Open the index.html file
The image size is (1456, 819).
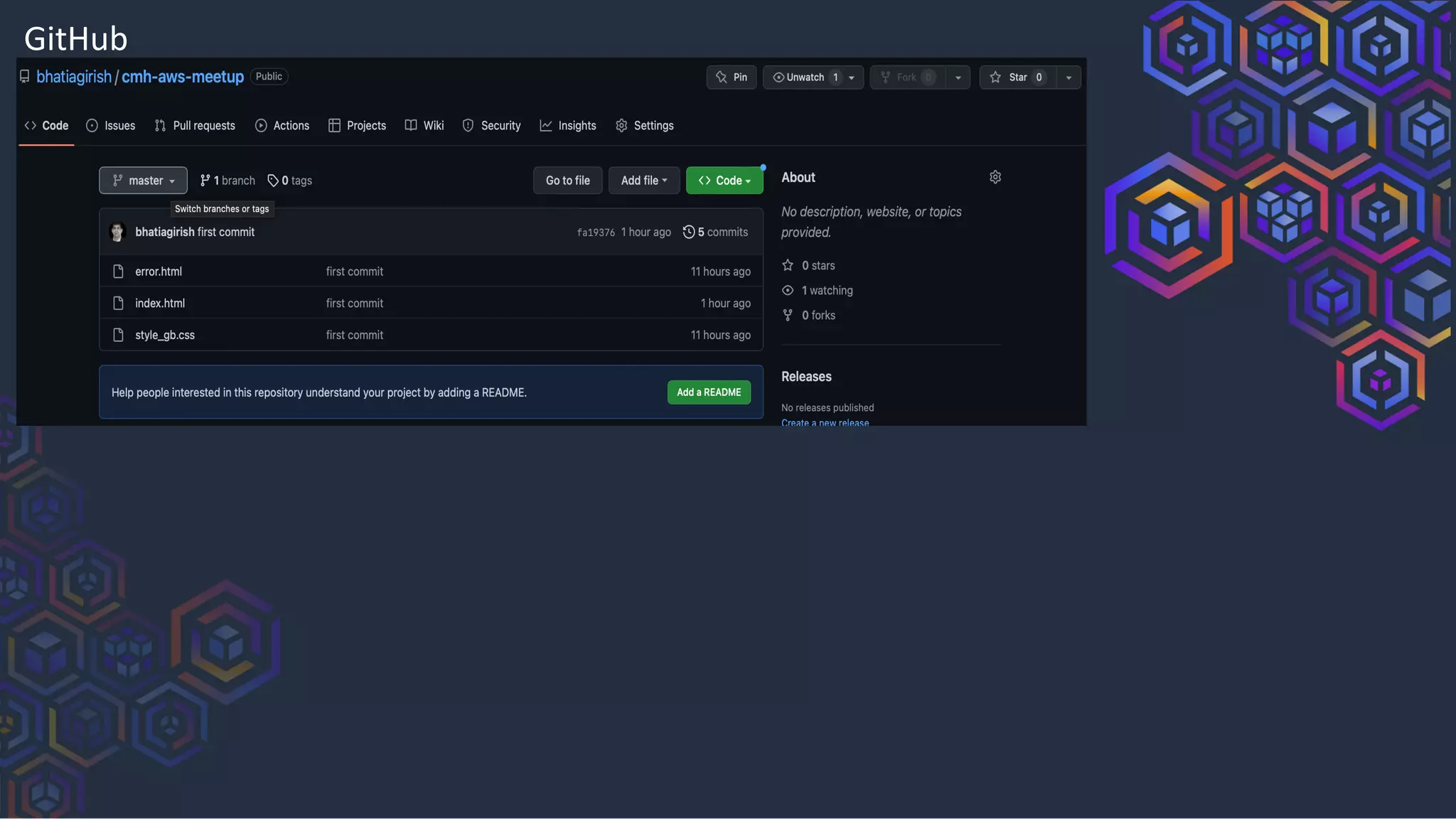(x=160, y=304)
